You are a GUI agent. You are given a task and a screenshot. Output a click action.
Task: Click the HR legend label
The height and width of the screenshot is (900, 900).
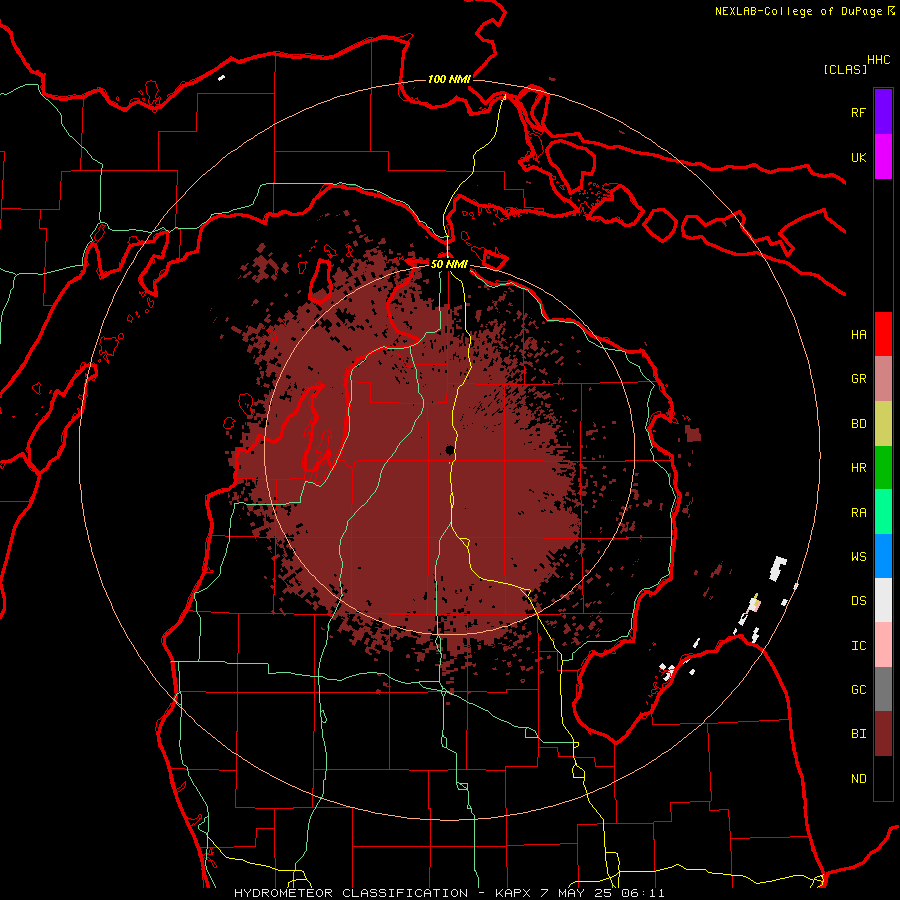click(858, 468)
